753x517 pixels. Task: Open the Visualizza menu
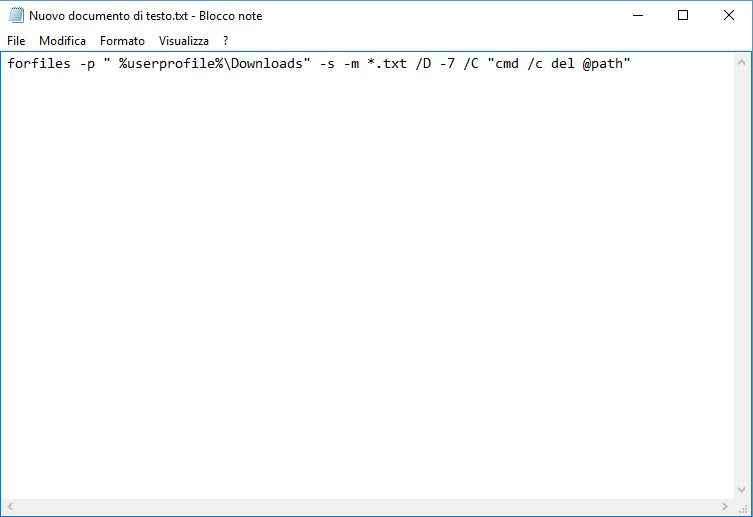point(184,41)
